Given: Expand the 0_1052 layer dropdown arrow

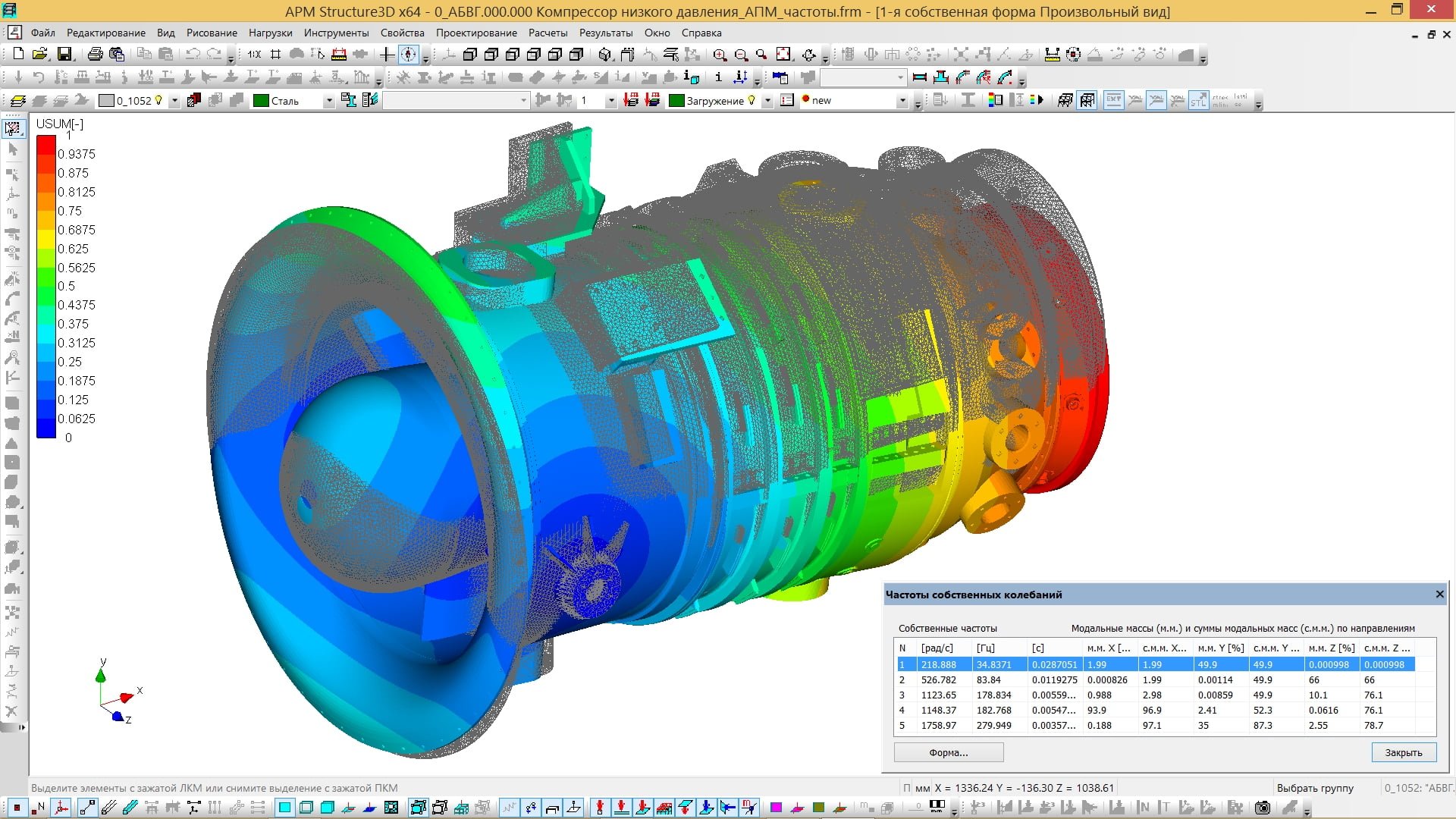Looking at the screenshot, I should point(174,101).
